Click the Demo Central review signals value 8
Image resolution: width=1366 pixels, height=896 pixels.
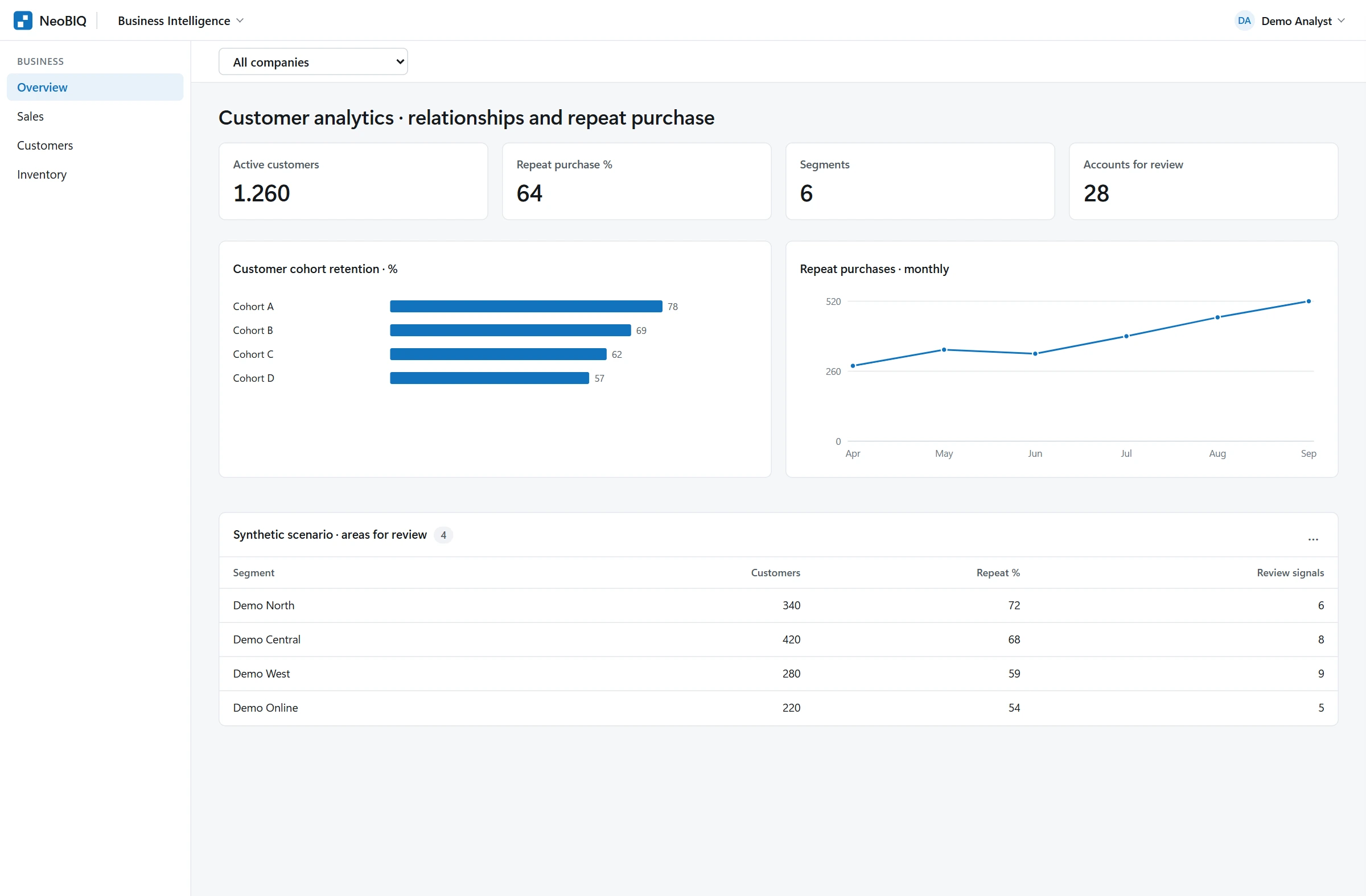(x=1320, y=639)
